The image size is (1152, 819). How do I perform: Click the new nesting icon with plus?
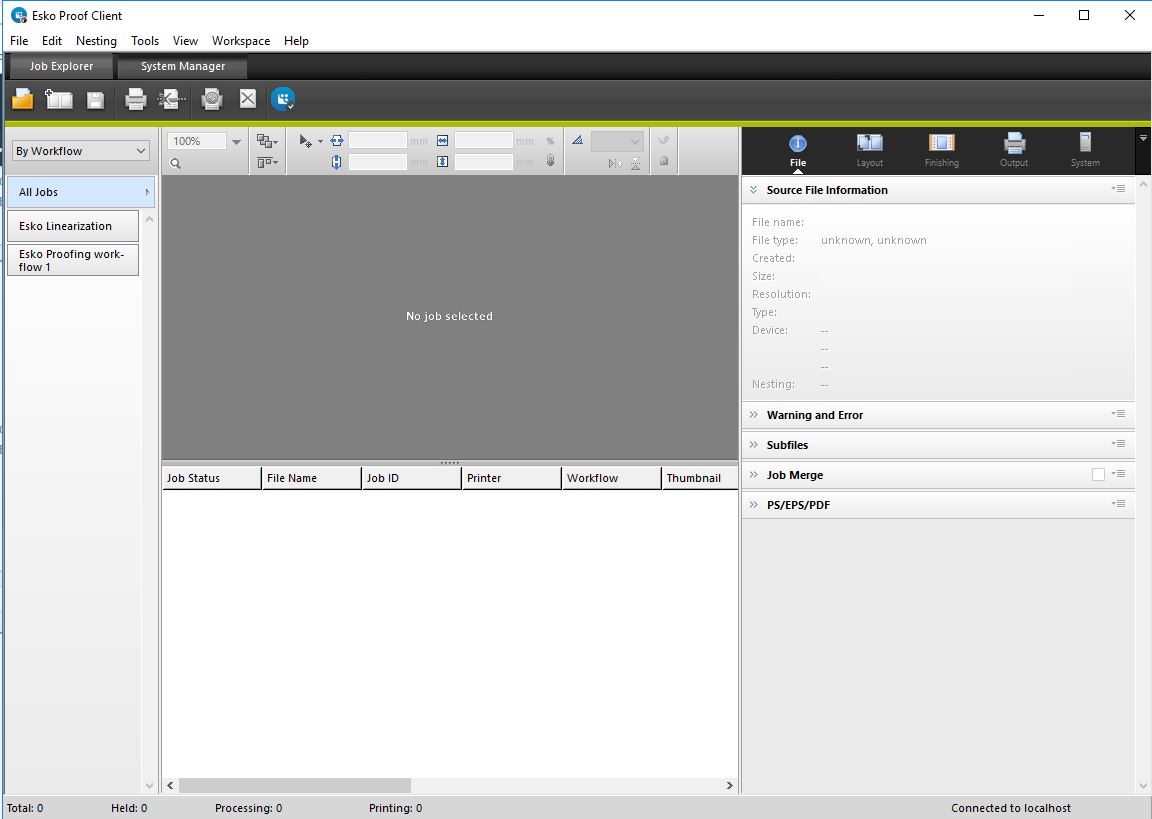(59, 99)
